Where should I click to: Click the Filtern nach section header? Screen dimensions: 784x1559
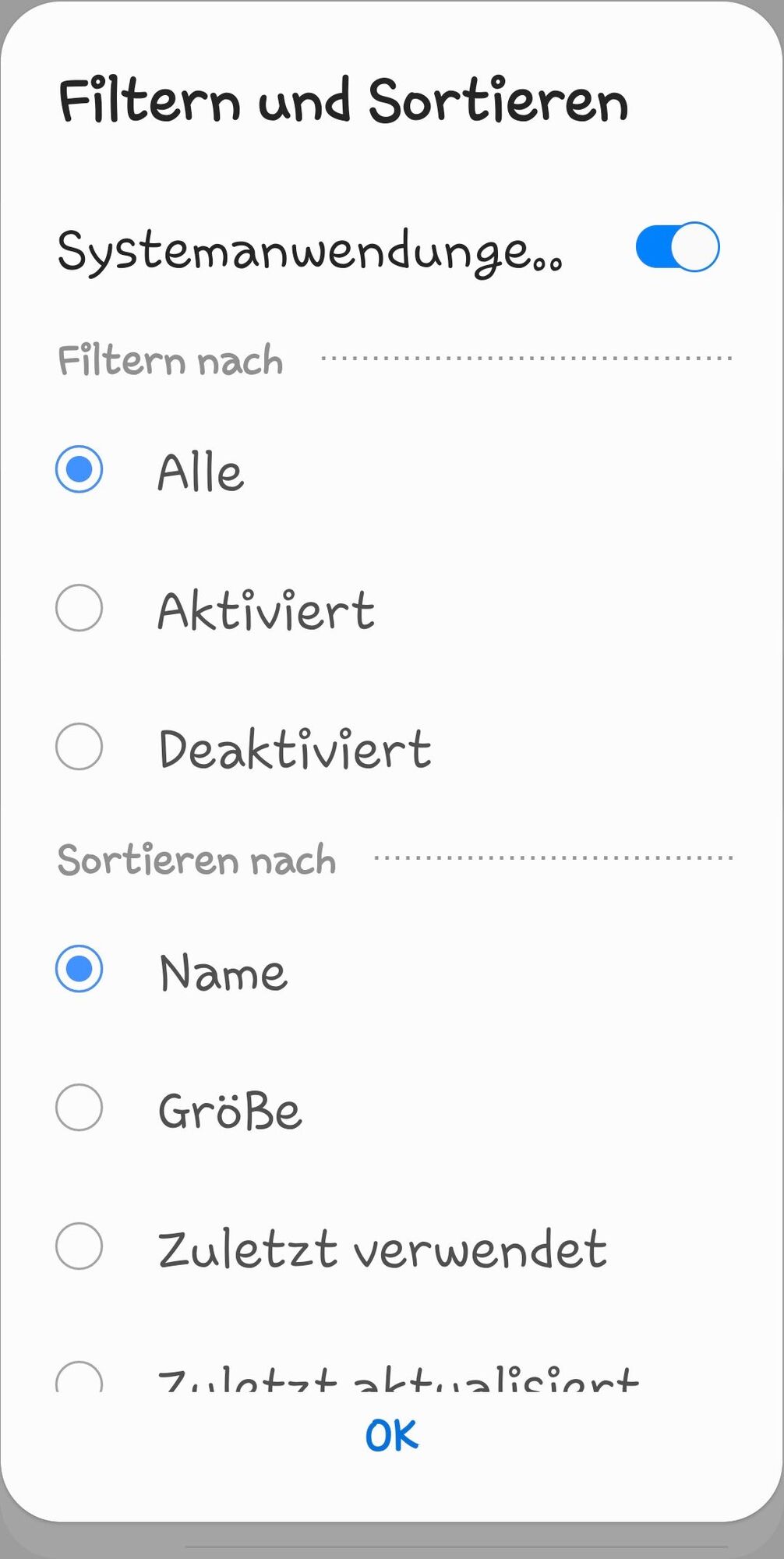tap(170, 360)
